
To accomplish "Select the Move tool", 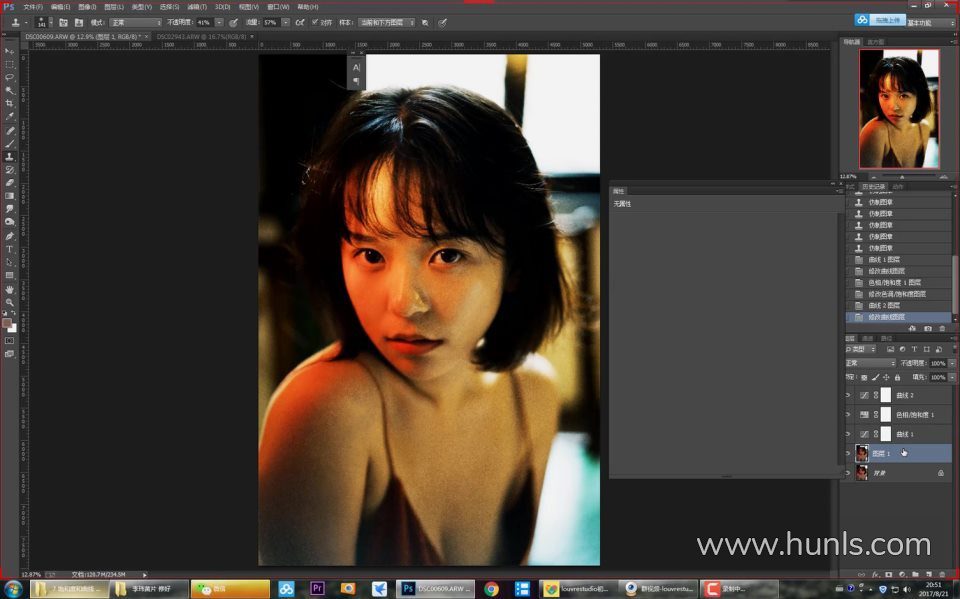I will 9,51.
